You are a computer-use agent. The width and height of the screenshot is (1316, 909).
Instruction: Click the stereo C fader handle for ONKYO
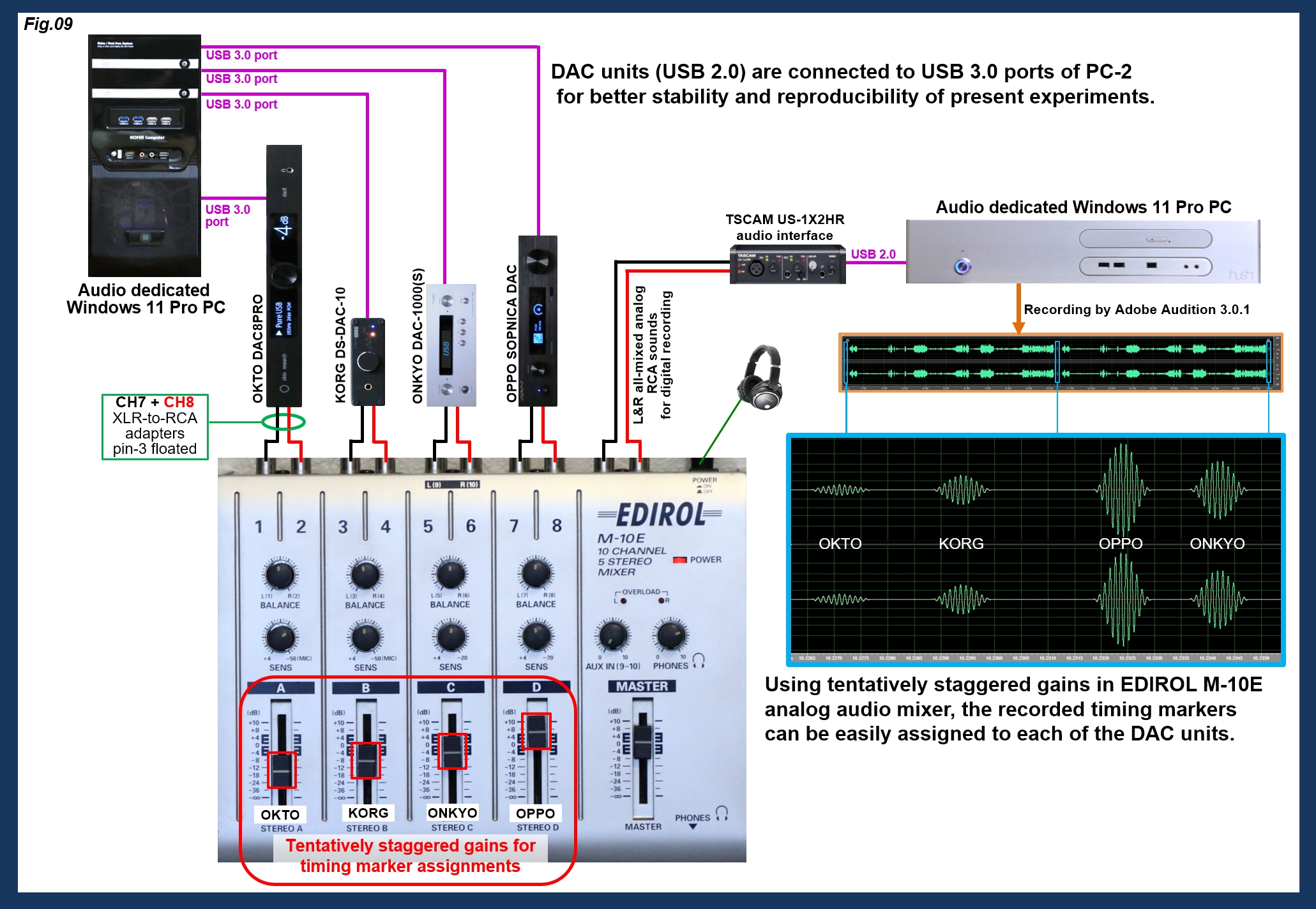[x=452, y=751]
